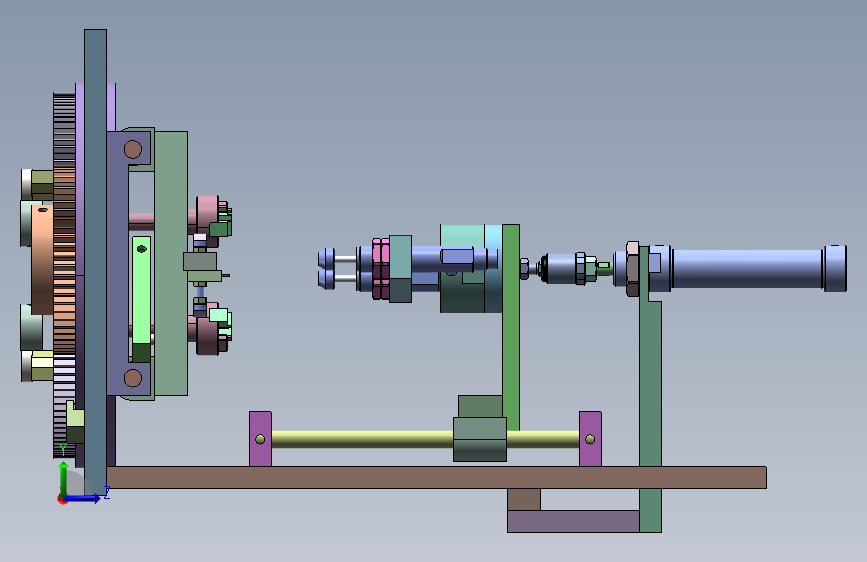Image resolution: width=867 pixels, height=562 pixels.
Task: Pick the light green slotted bar
Action: pos(142,299)
